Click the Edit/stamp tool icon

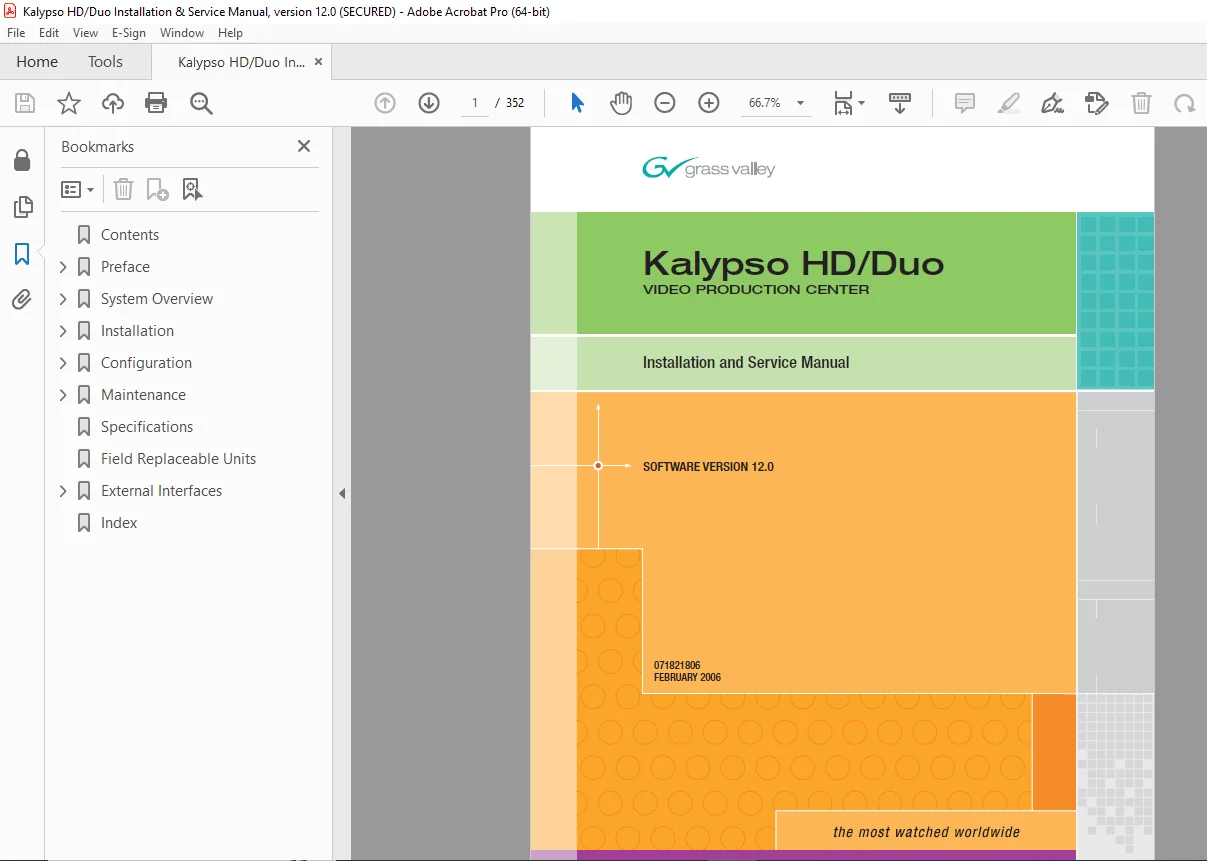(x=1097, y=103)
